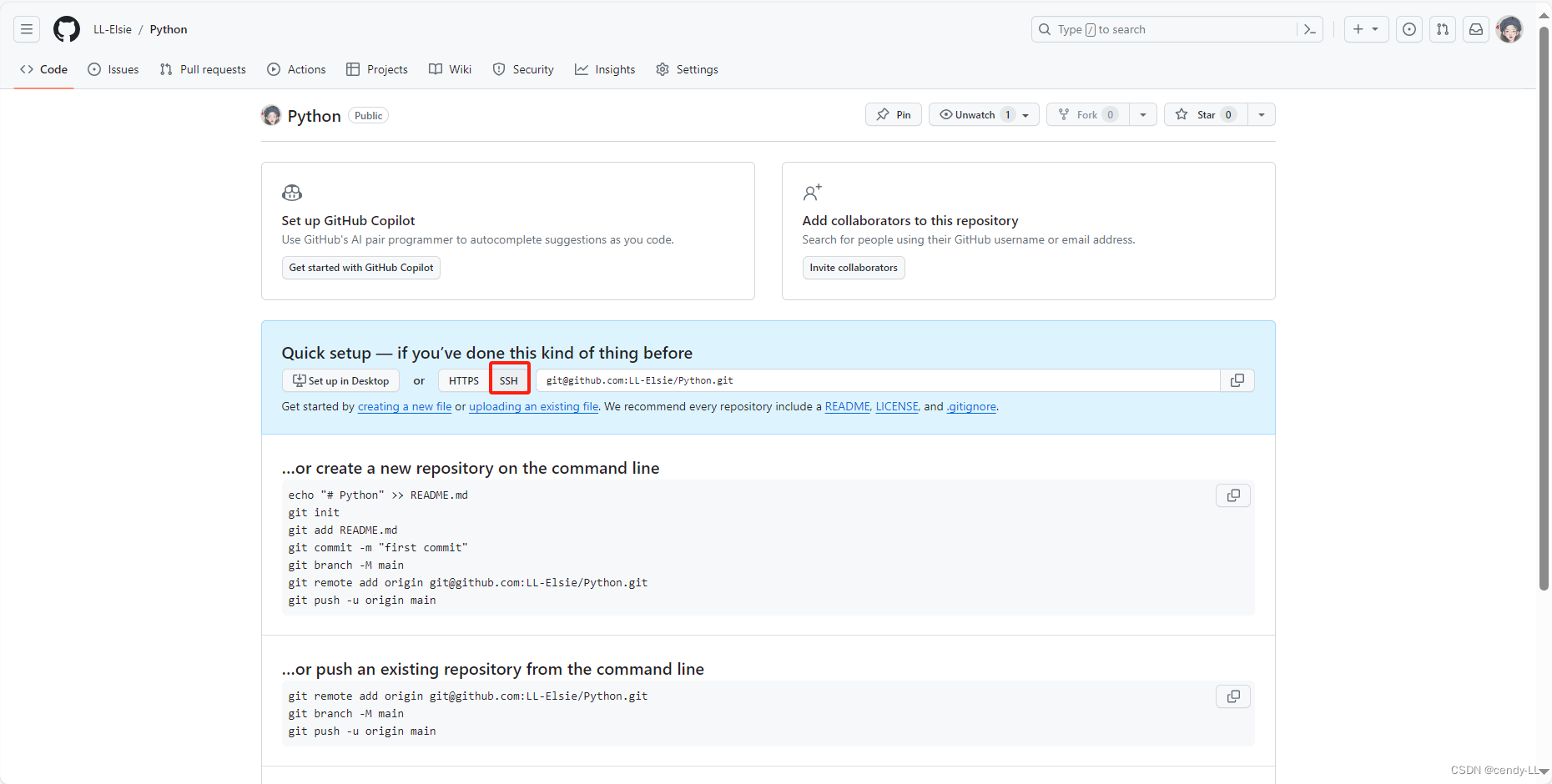This screenshot has width=1552, height=784.
Task: Click the 'git commit -m "first commit"' line
Action: tap(378, 548)
